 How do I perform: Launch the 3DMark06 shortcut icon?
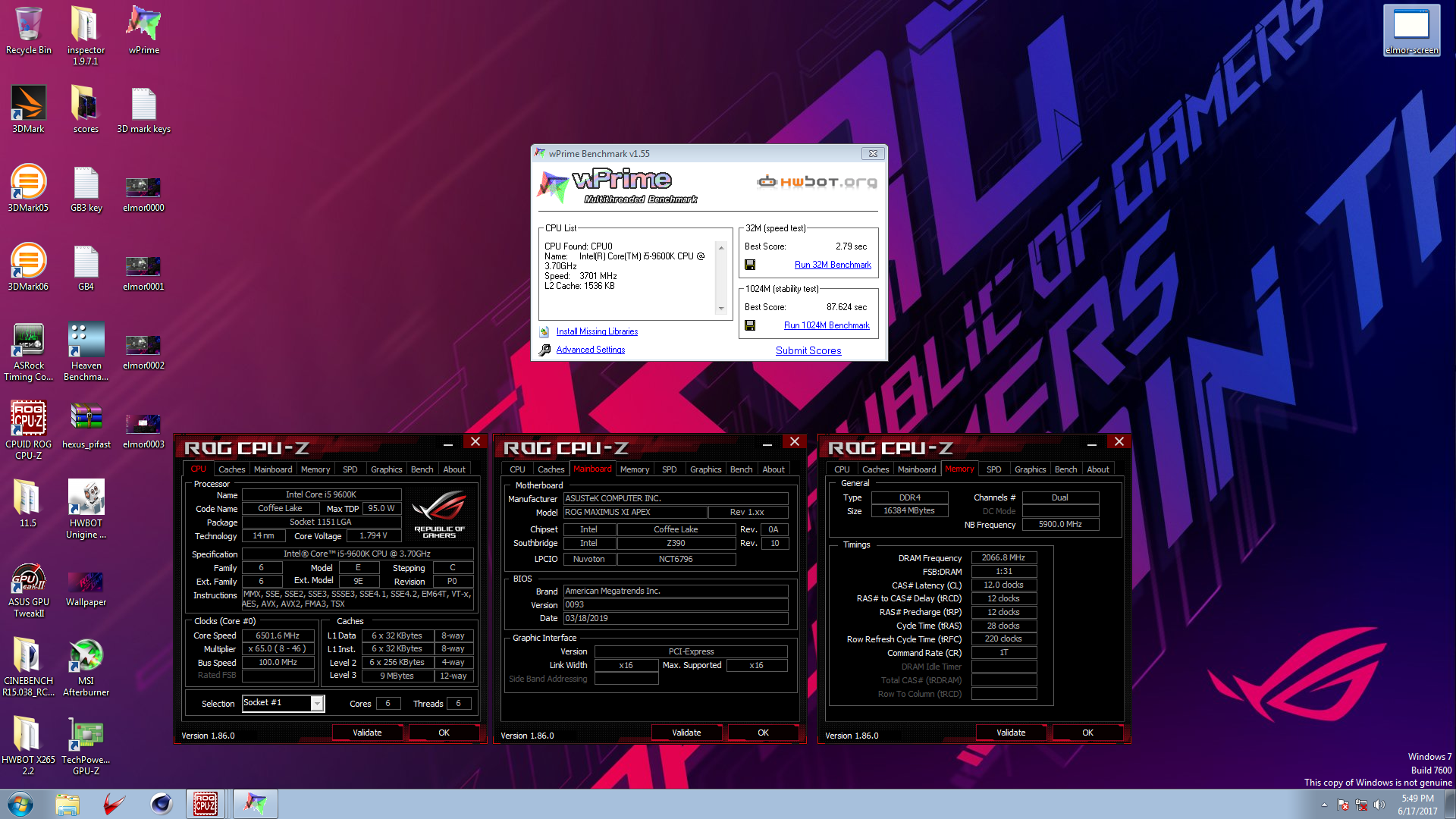pos(28,268)
